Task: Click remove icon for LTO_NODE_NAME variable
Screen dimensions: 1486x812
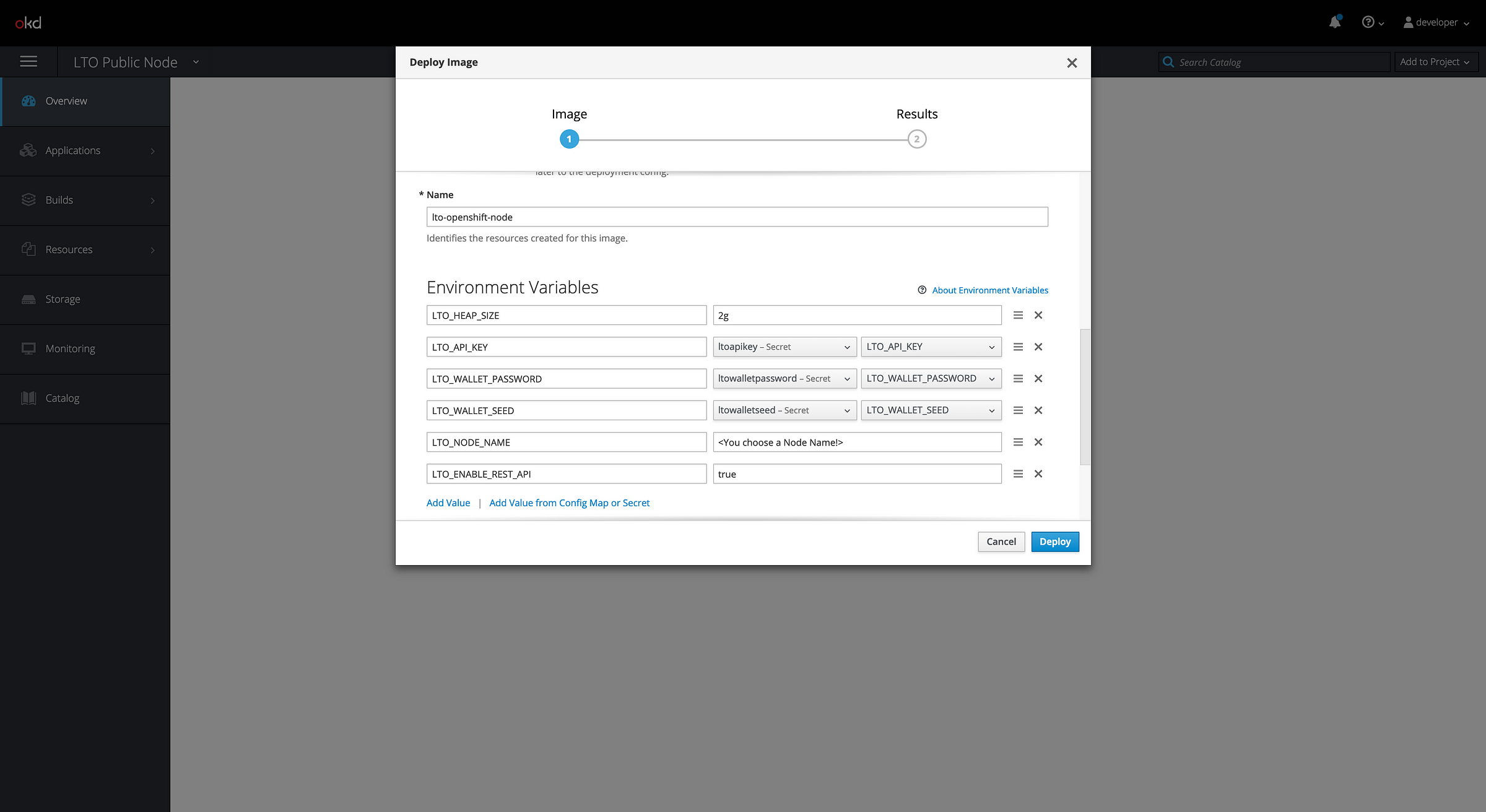Action: click(1038, 441)
